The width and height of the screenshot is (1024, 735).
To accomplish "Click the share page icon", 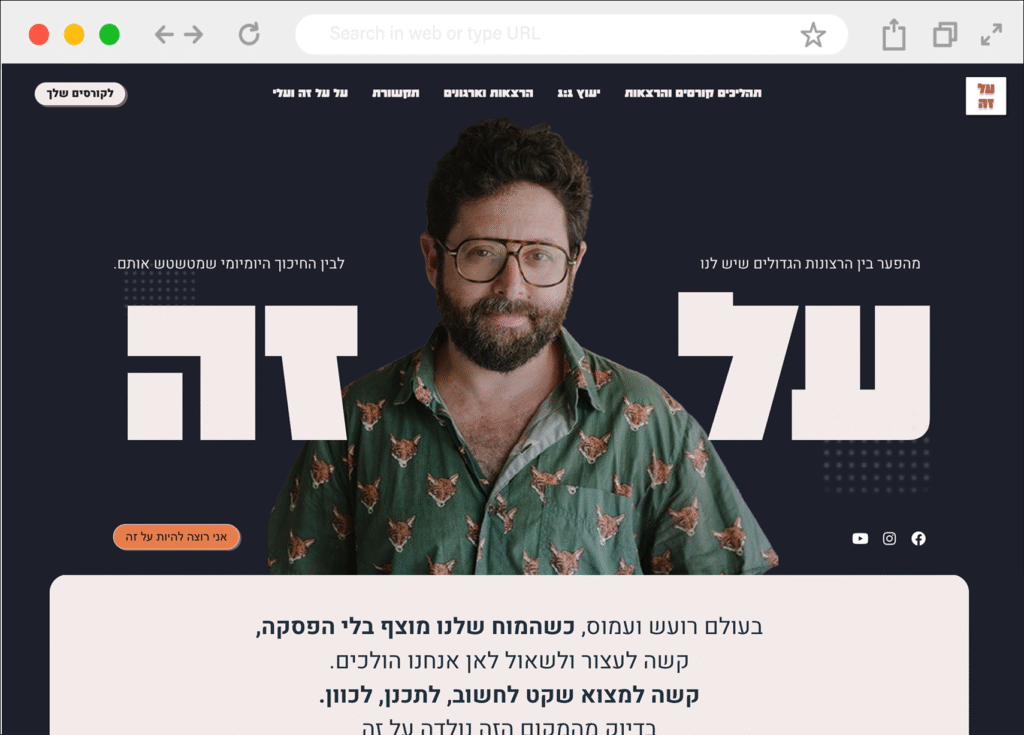I will coord(893,34).
